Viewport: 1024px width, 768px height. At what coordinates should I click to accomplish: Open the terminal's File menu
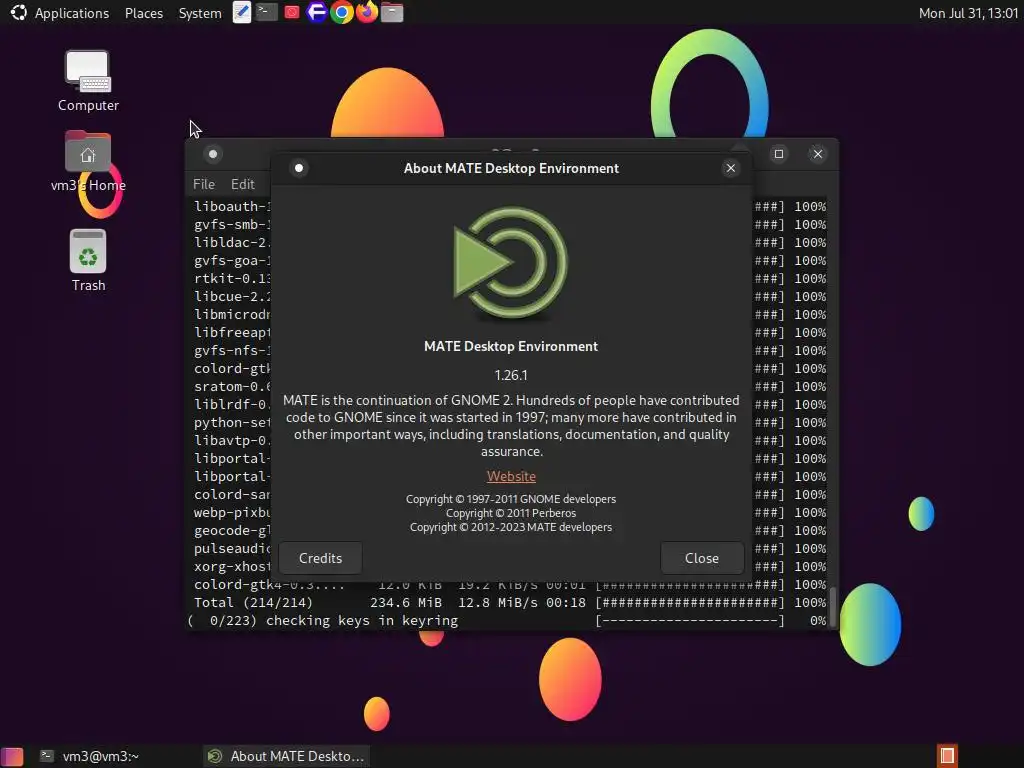204,184
